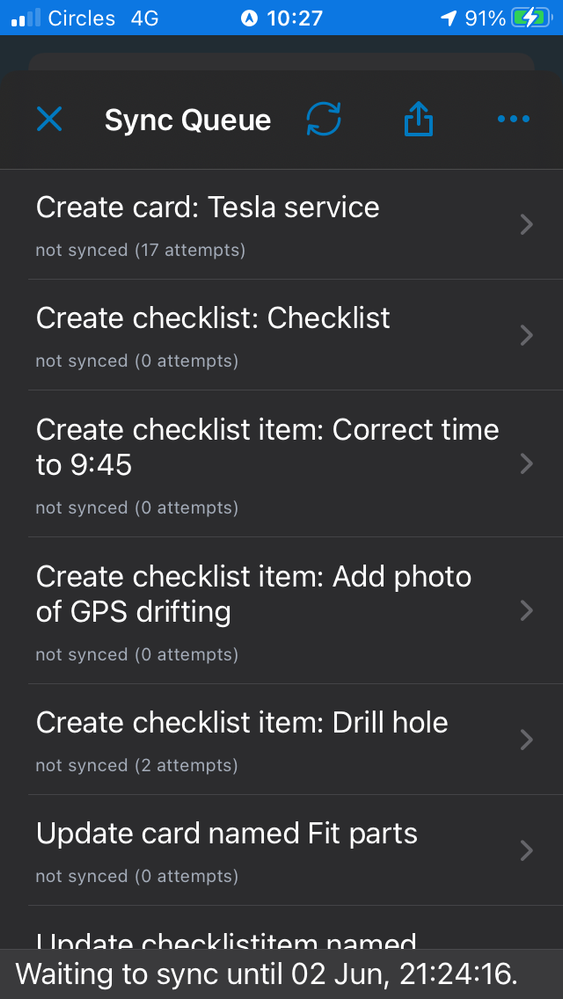This screenshot has height=999, width=563.
Task: Expand chevron for Create checklist: Checklist
Action: [526, 335]
